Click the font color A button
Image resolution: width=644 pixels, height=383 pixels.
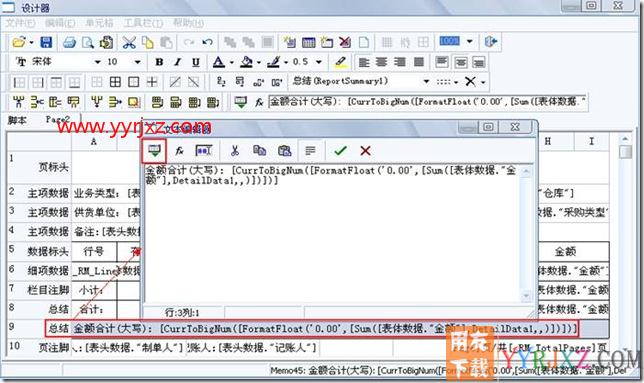tap(218, 62)
